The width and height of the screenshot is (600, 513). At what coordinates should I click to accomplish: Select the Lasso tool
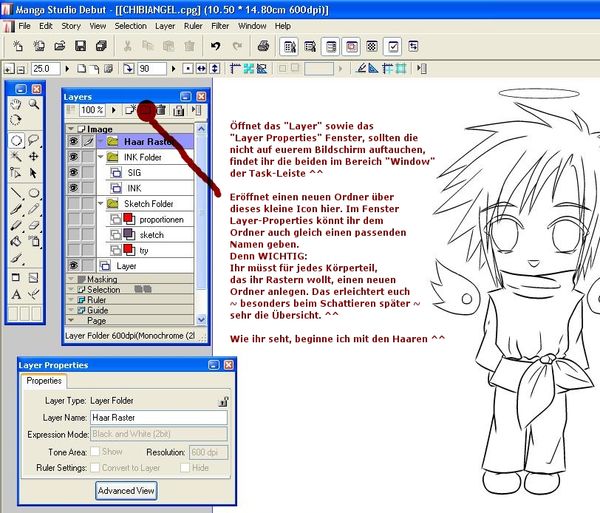click(x=34, y=140)
